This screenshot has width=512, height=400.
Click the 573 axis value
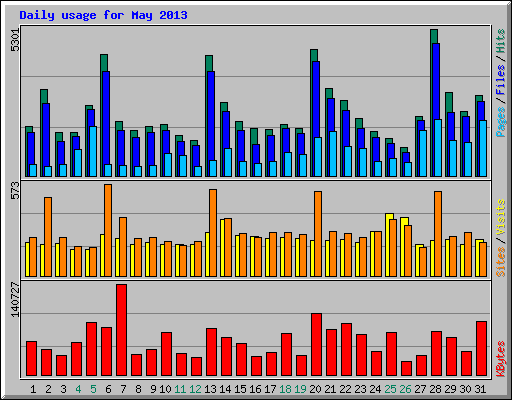(15, 190)
